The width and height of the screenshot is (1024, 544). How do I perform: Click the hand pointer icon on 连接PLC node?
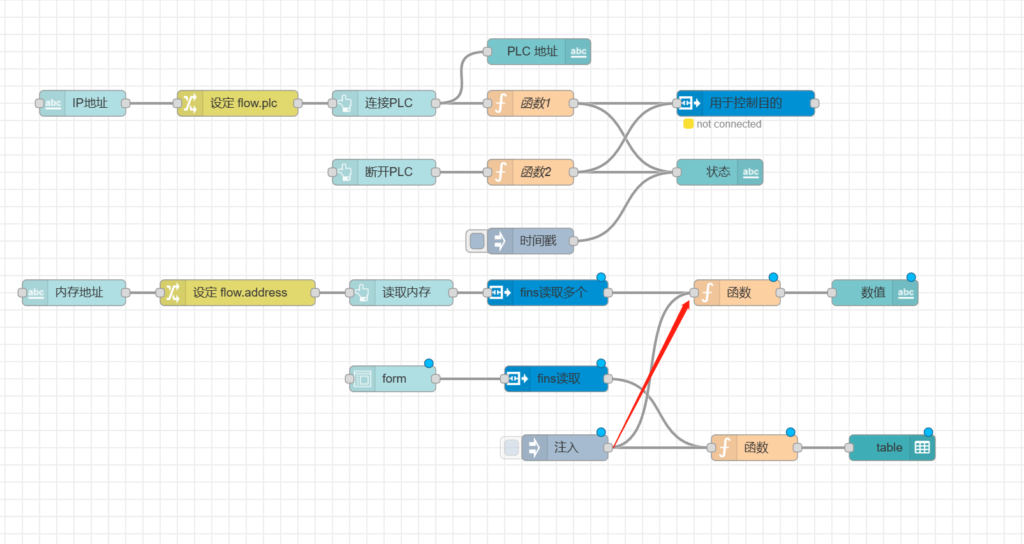345,103
